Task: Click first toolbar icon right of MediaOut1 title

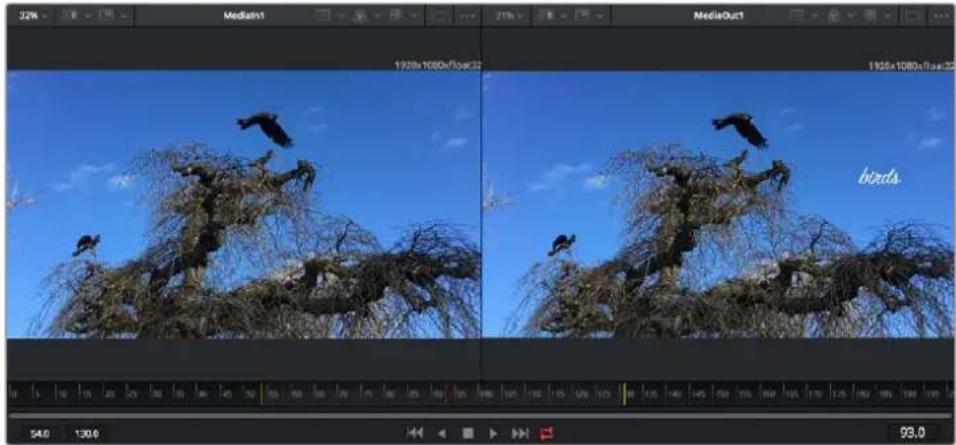Action: coord(799,16)
